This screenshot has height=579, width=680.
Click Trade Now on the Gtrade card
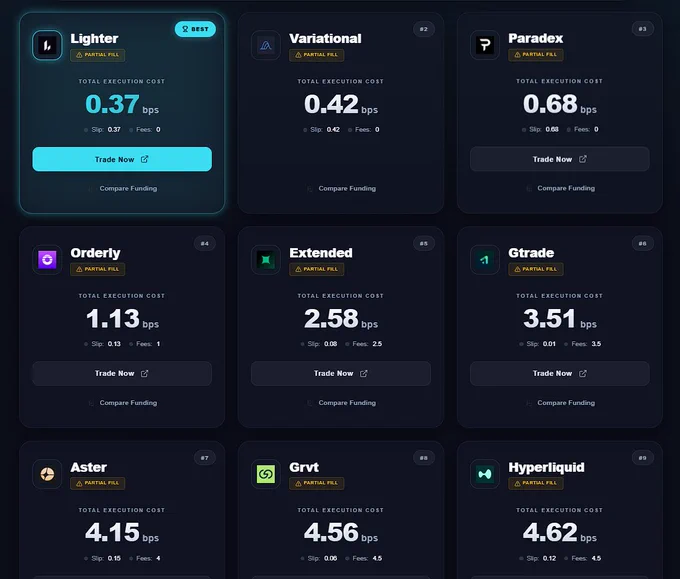[x=559, y=373]
